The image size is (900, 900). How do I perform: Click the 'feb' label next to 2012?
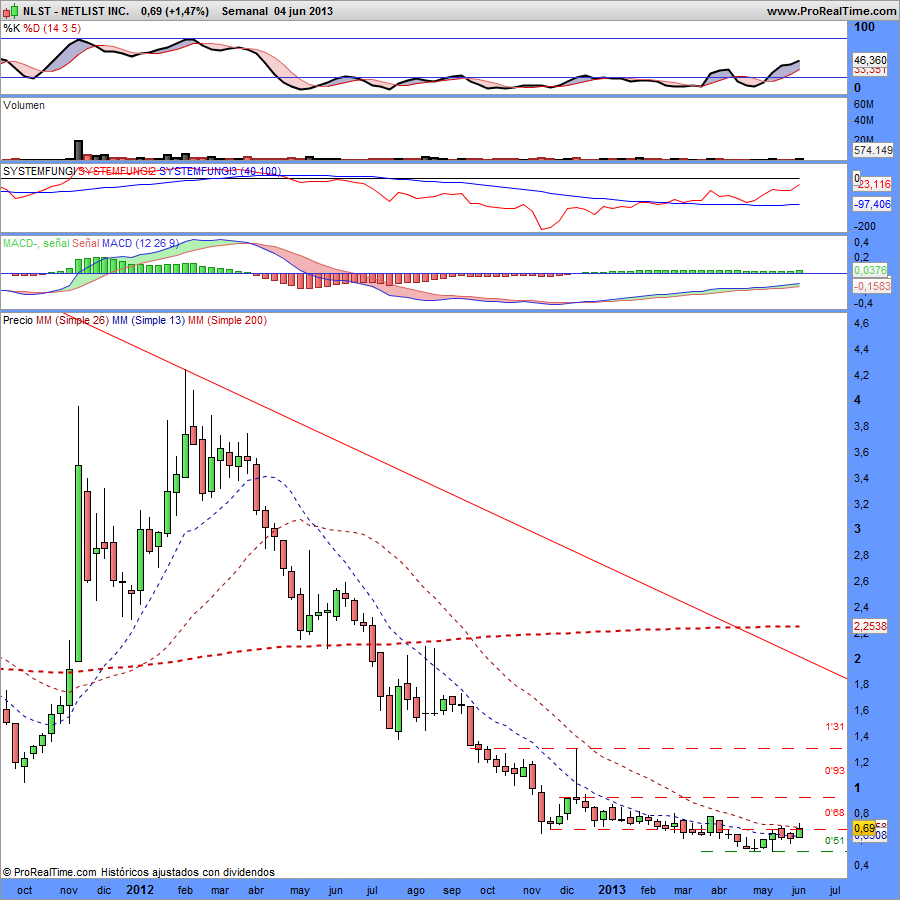(185, 890)
